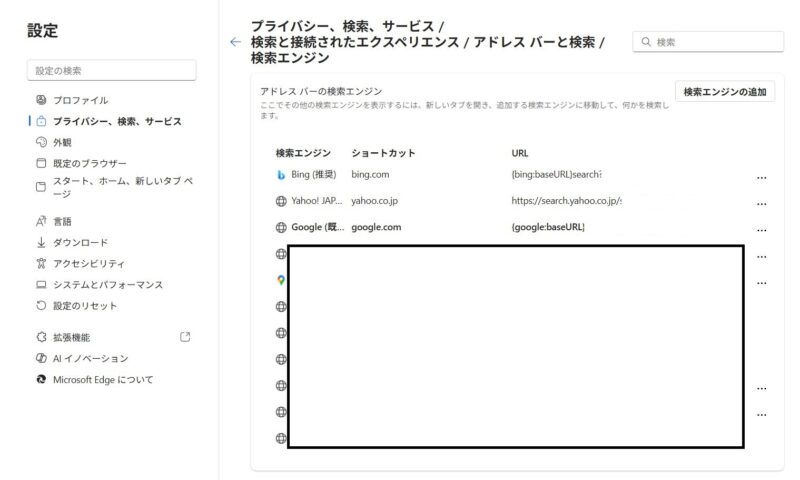Click the 設定のリセット reset arrow icon
The image size is (800, 480).
(x=41, y=306)
